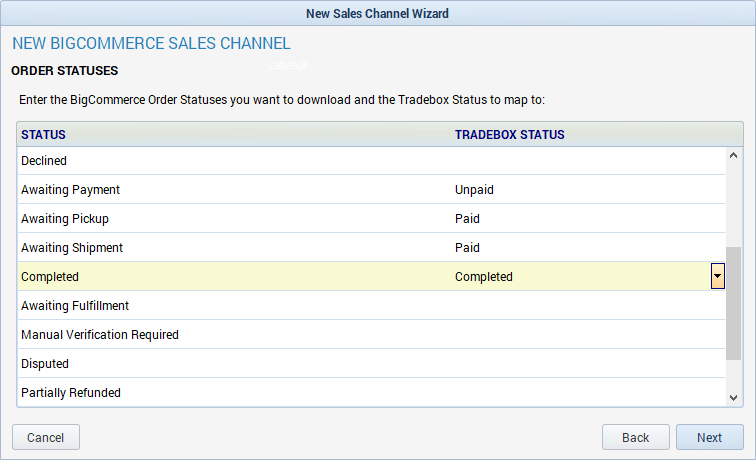The width and height of the screenshot is (756, 460).
Task: Open the Completed row Tradebox status dropdown
Action: coord(717,276)
